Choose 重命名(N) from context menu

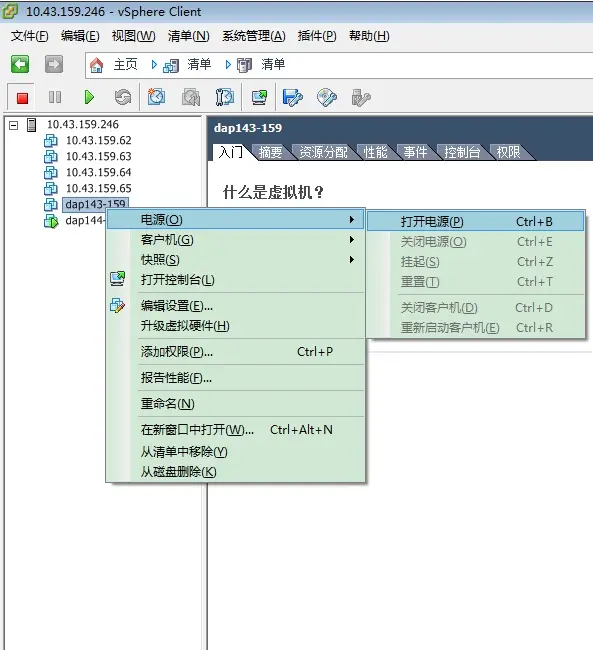click(x=236, y=404)
